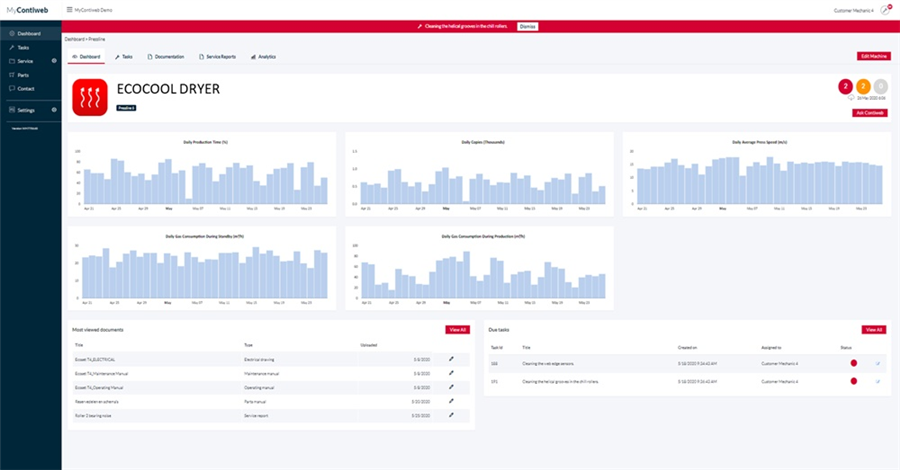Click the Title column header in documents
Screen dimensions: 900x470
tap(79, 345)
